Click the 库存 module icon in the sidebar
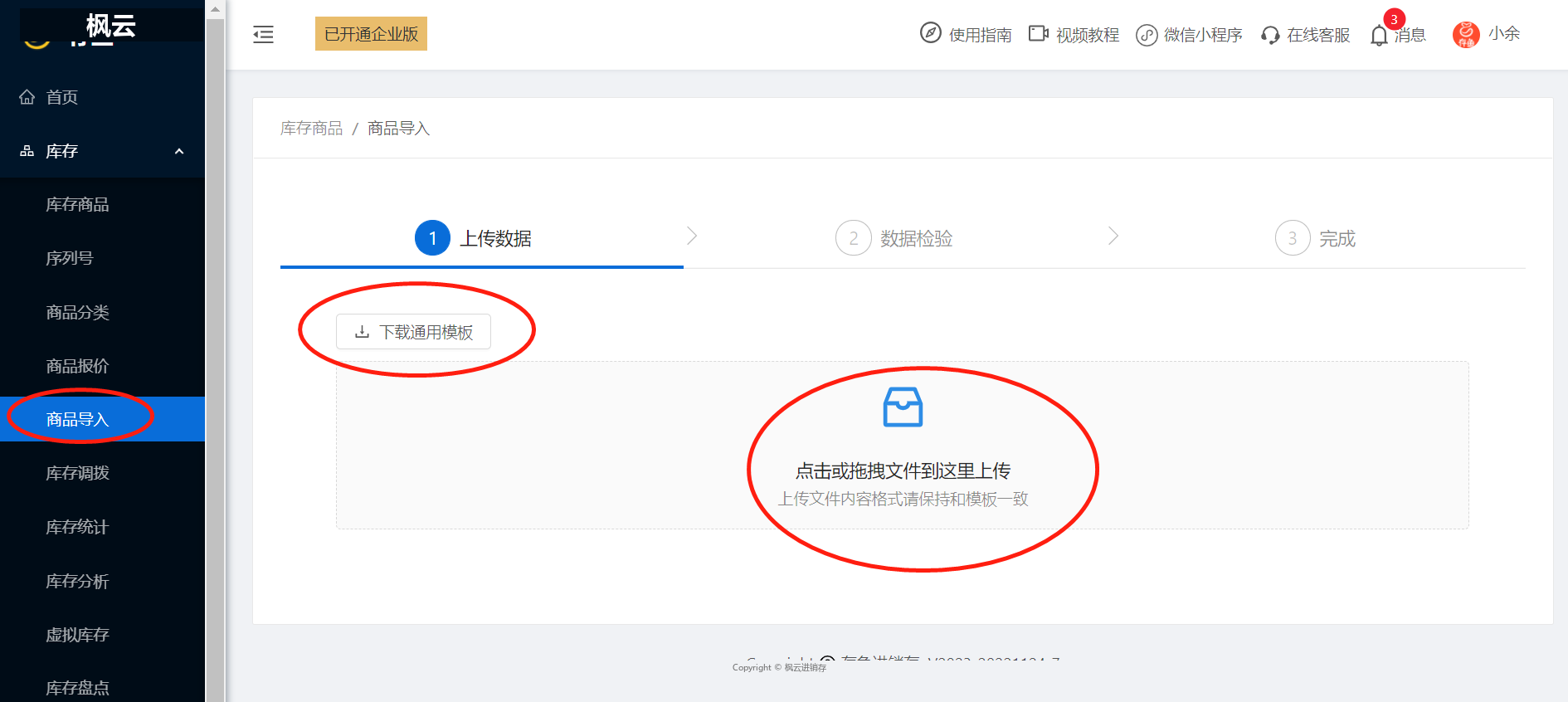The image size is (1568, 702). 27,151
